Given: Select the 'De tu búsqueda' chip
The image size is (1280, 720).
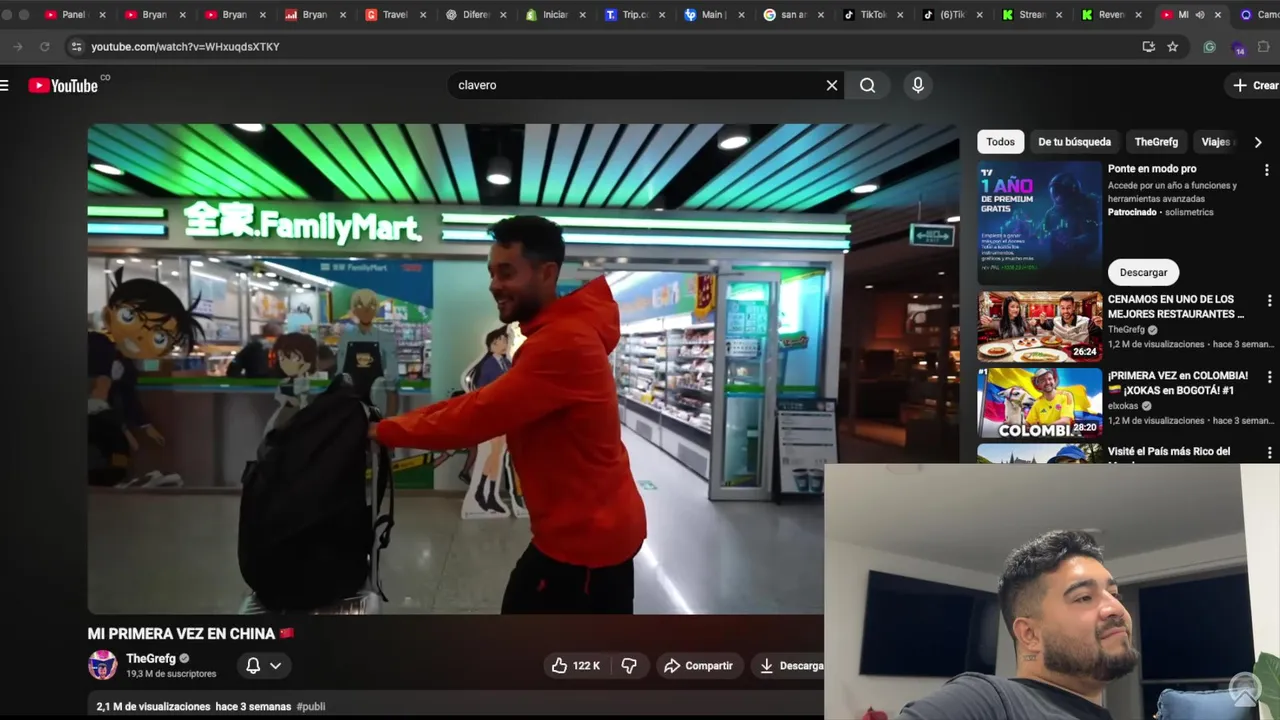Looking at the screenshot, I should coord(1074,142).
